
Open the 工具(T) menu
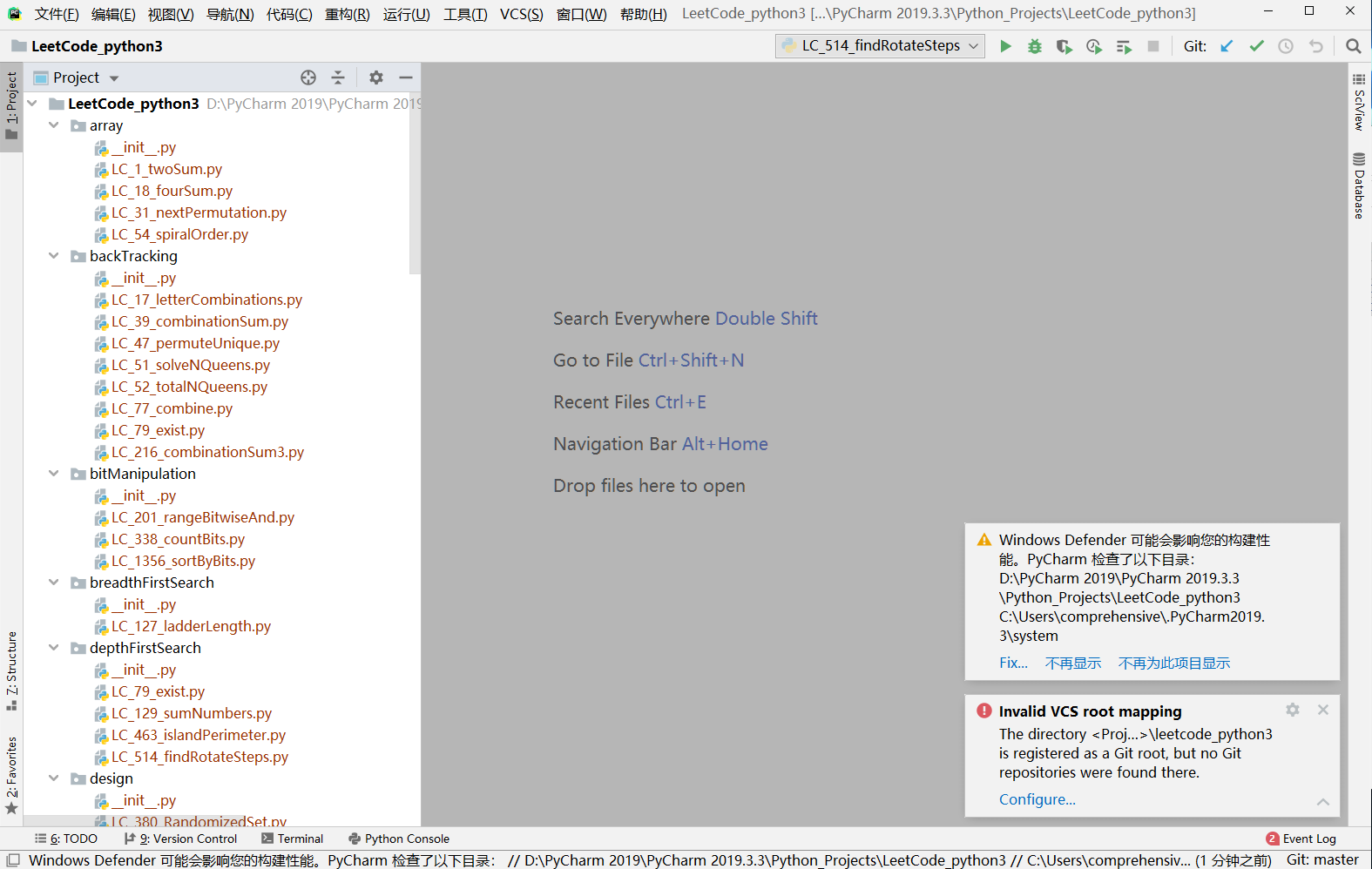click(x=465, y=14)
